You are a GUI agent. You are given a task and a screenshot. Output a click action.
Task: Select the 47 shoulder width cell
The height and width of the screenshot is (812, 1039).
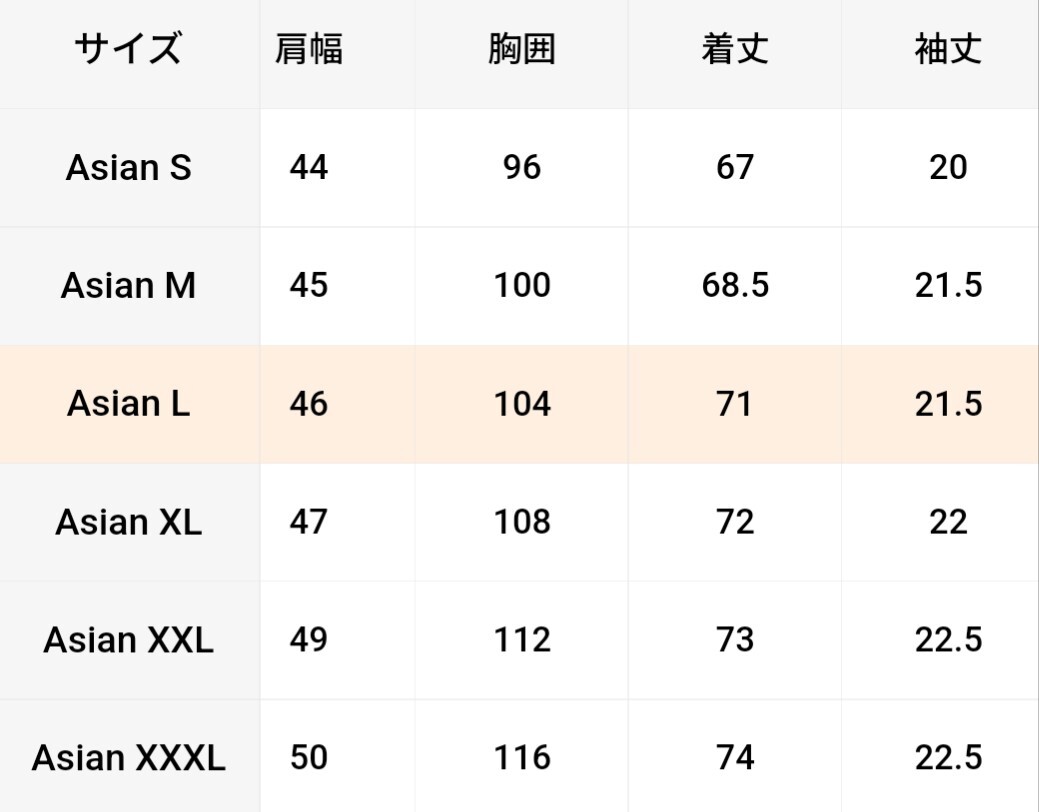click(308, 522)
